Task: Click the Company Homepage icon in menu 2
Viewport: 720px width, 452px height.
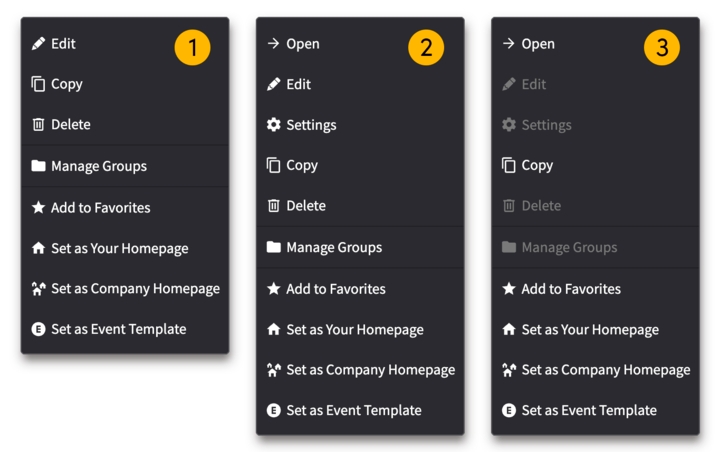Action: click(273, 370)
